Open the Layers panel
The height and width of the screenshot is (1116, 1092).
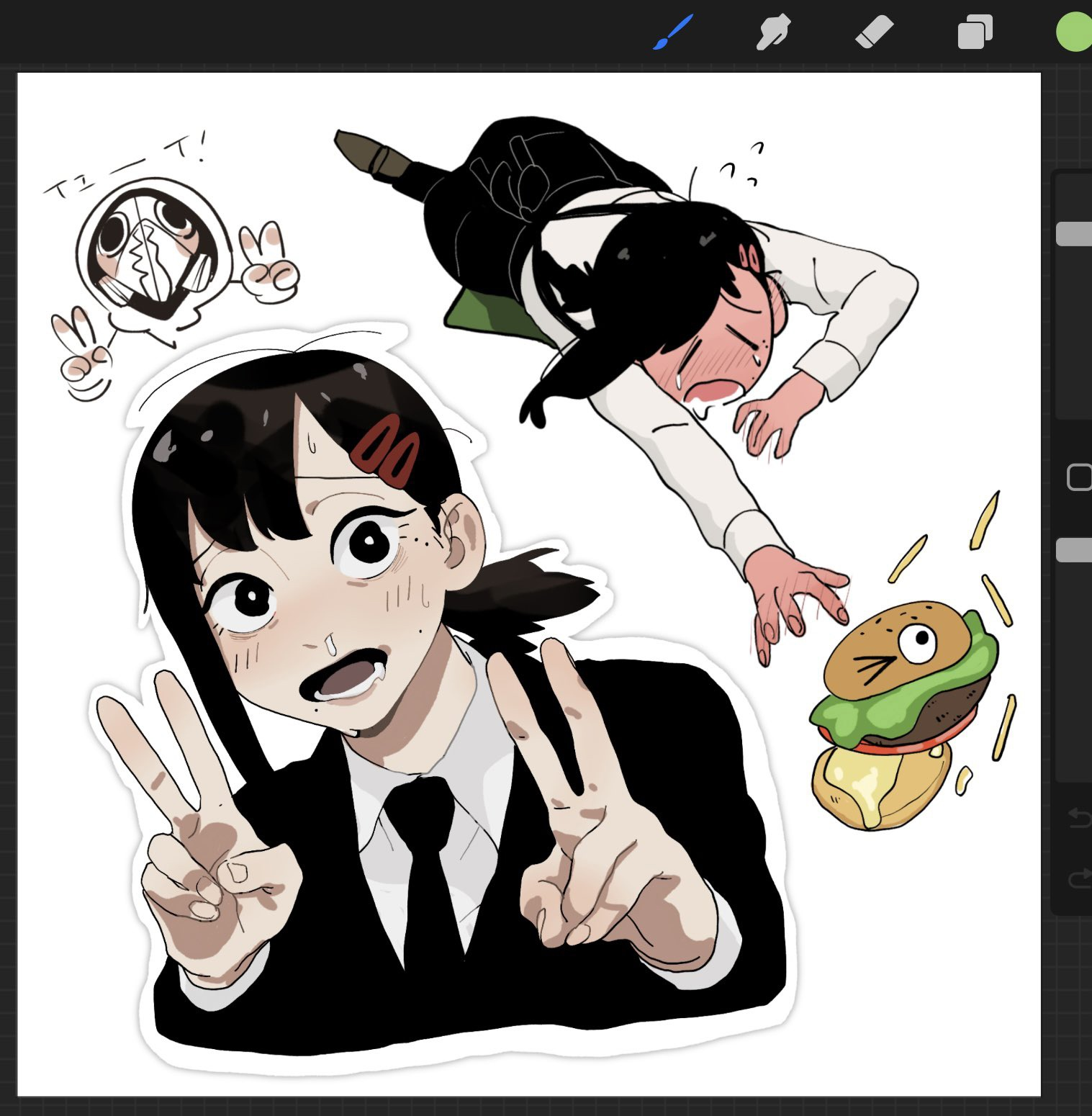[975, 32]
